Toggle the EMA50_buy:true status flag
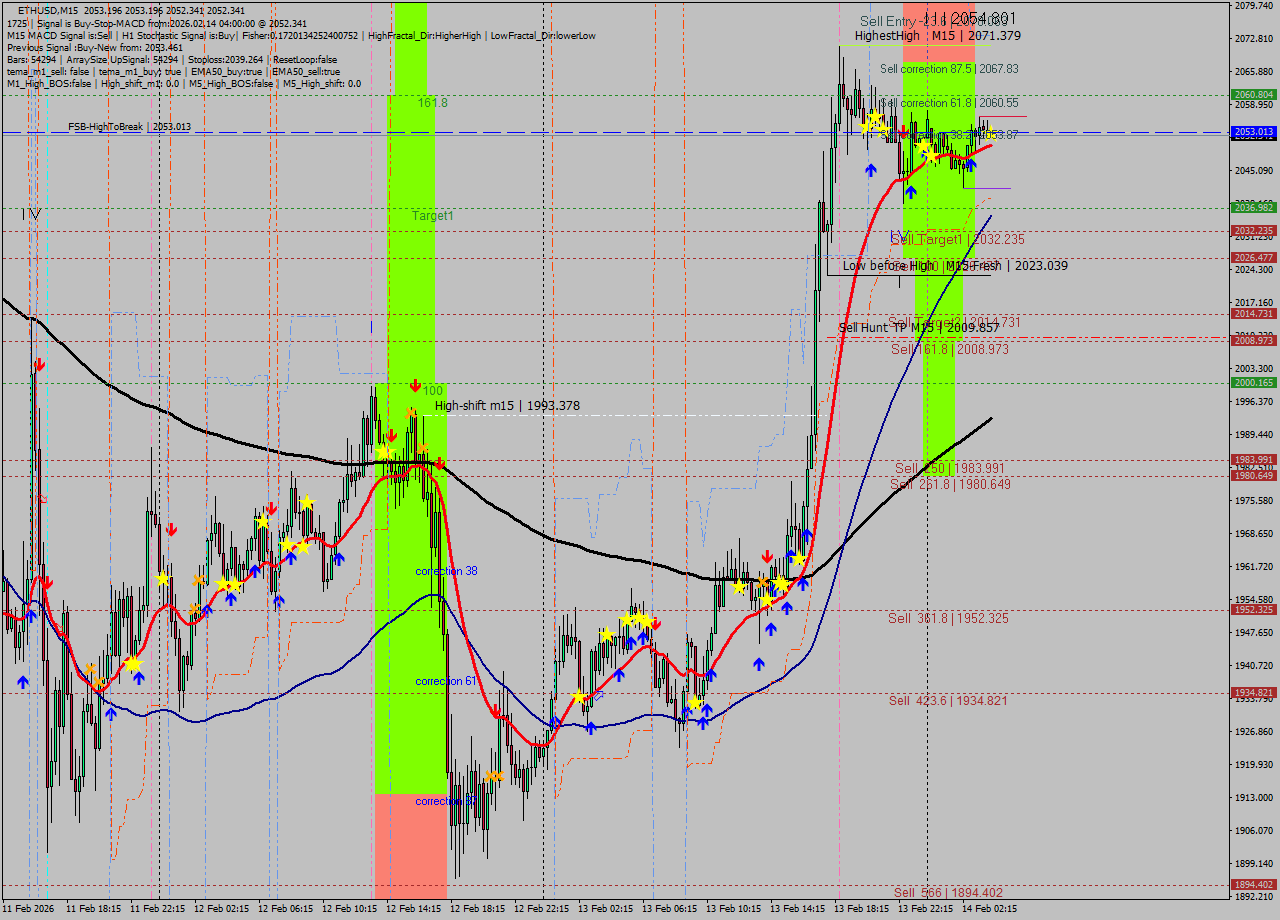The width and height of the screenshot is (1280, 920). coord(226,72)
